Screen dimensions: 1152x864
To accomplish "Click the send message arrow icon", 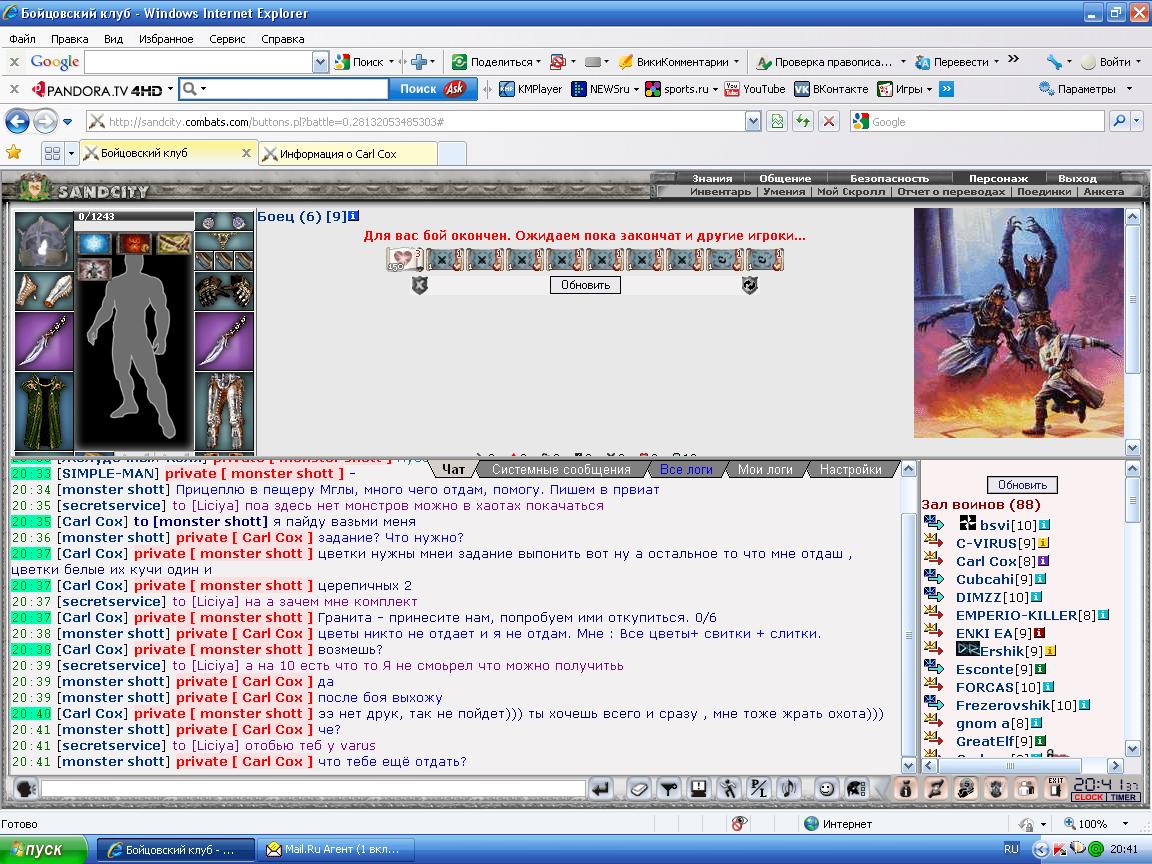I will (x=601, y=789).
